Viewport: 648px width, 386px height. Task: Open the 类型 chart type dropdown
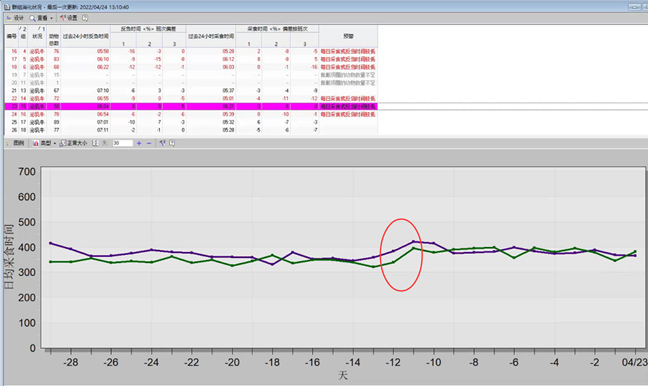(44, 143)
